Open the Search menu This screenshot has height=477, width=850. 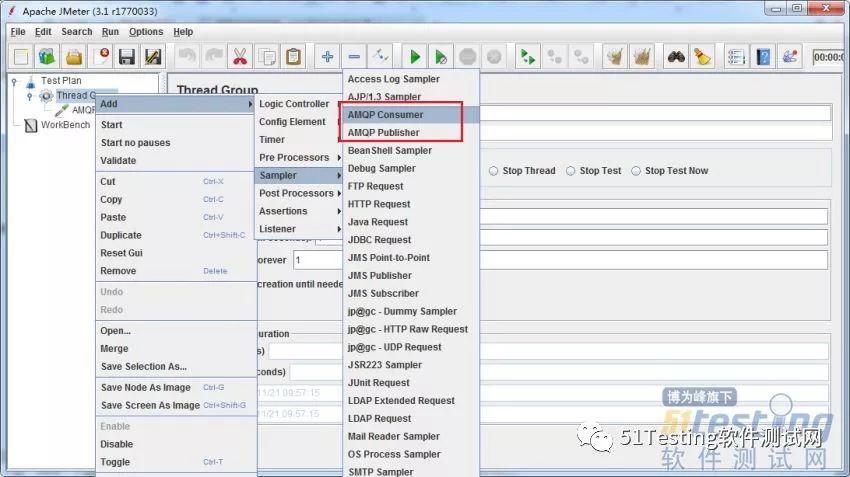(x=76, y=32)
